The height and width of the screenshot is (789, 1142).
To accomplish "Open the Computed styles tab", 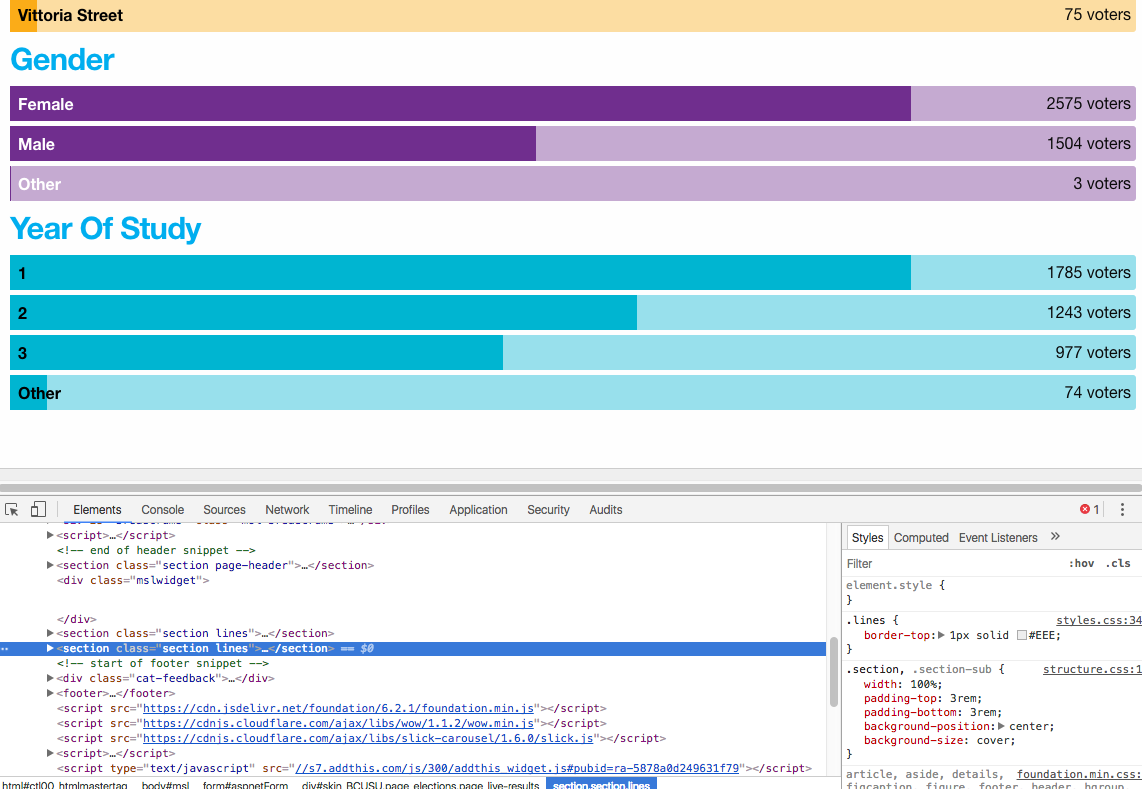I will pos(921,537).
